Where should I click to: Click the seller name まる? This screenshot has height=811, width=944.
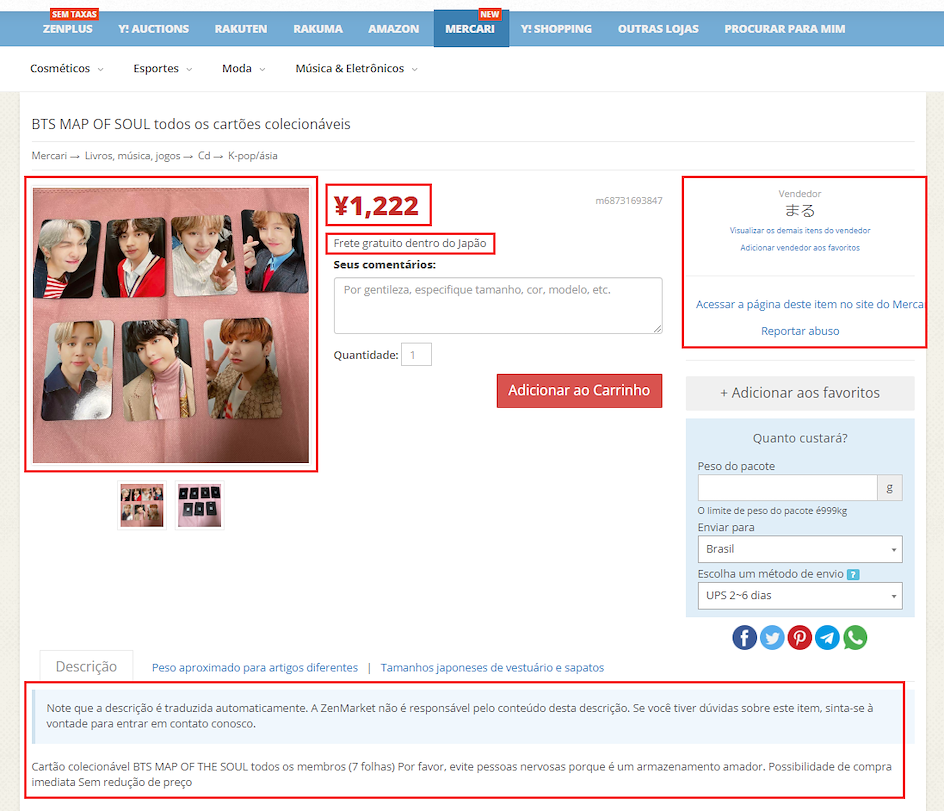[x=800, y=211]
